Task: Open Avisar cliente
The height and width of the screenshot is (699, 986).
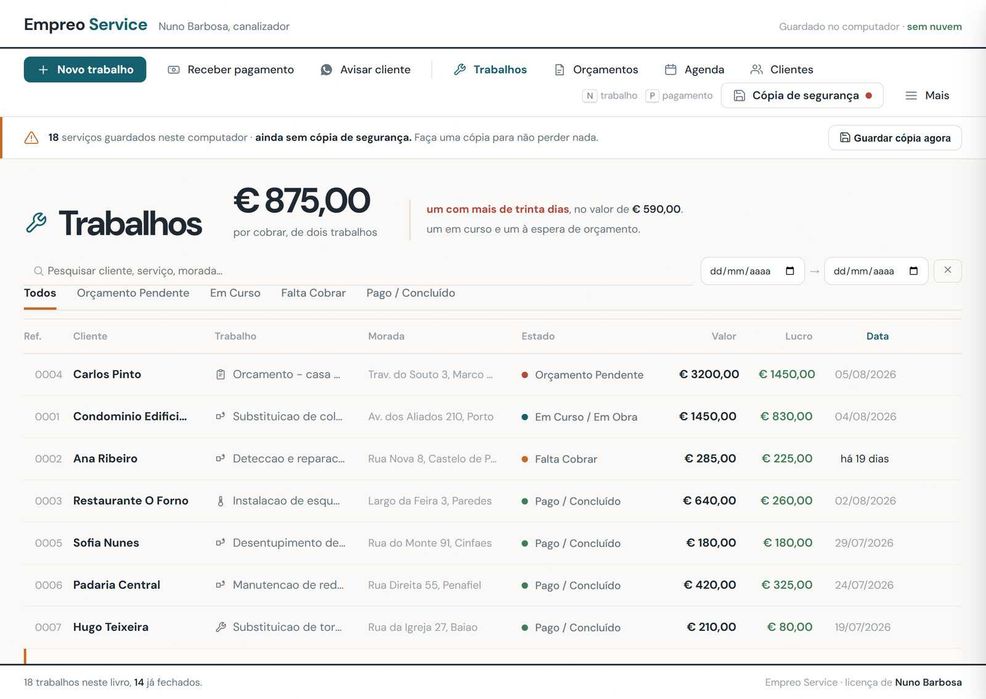Action: click(365, 70)
